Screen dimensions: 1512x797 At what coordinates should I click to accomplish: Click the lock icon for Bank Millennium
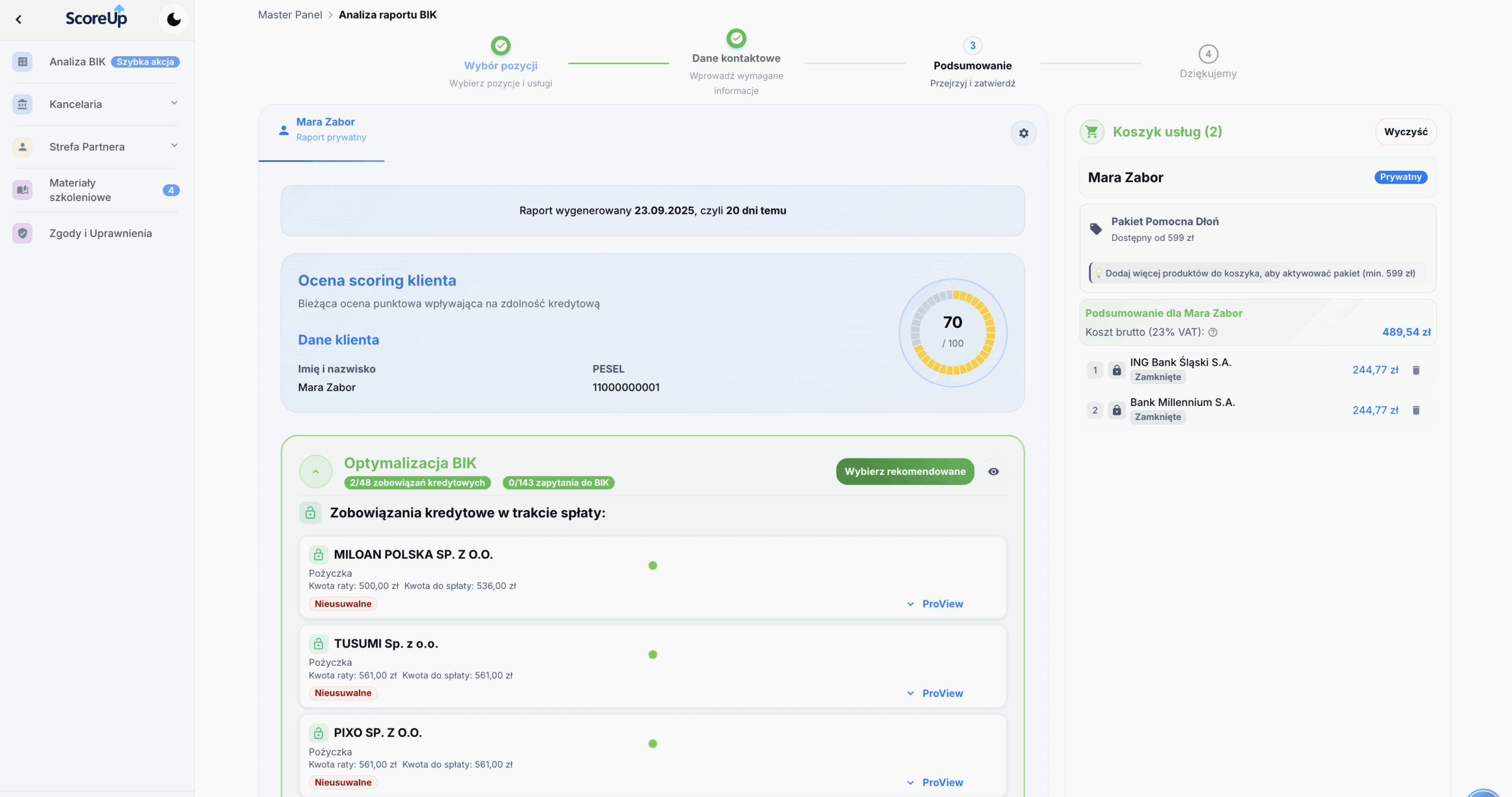click(1116, 410)
